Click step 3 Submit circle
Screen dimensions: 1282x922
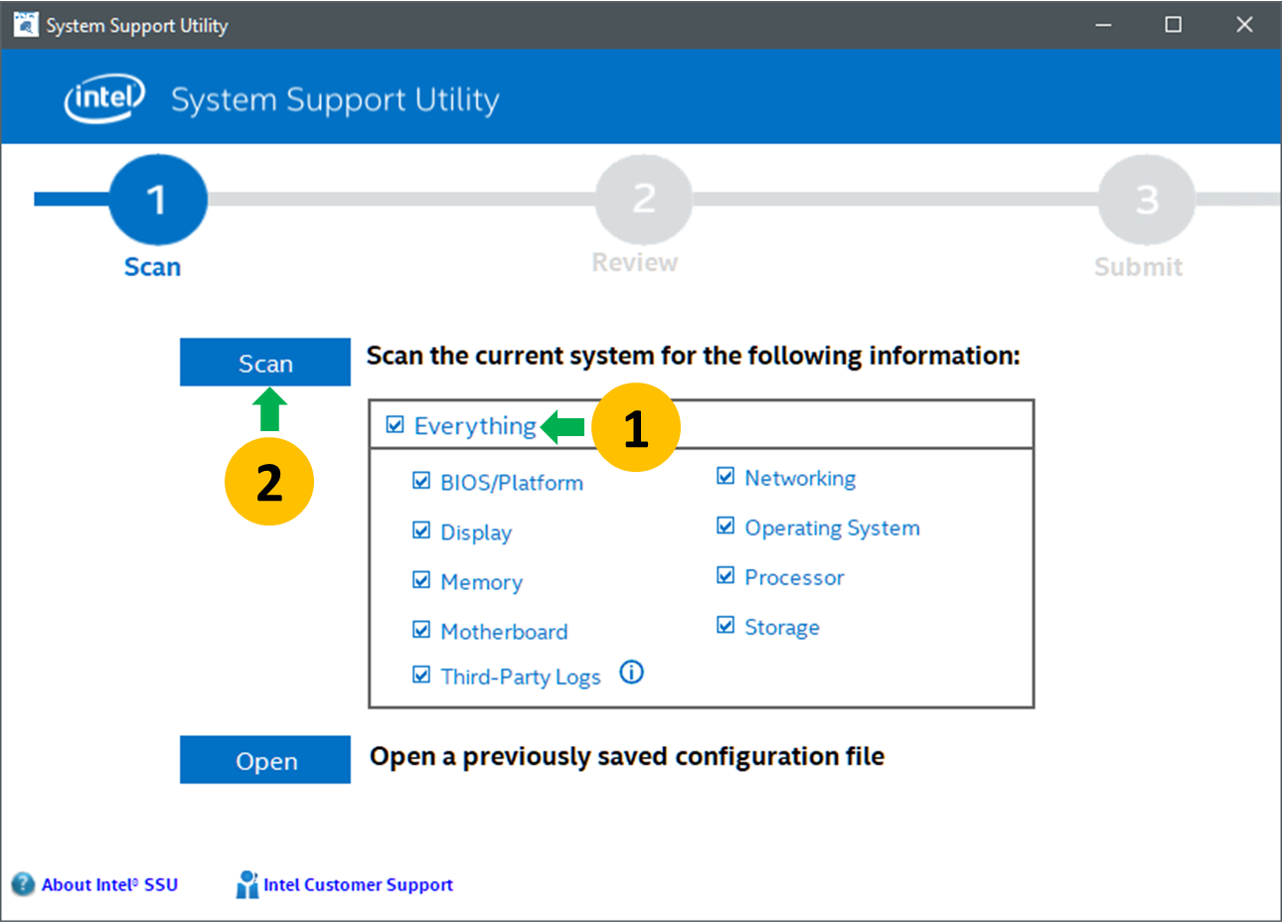1146,200
